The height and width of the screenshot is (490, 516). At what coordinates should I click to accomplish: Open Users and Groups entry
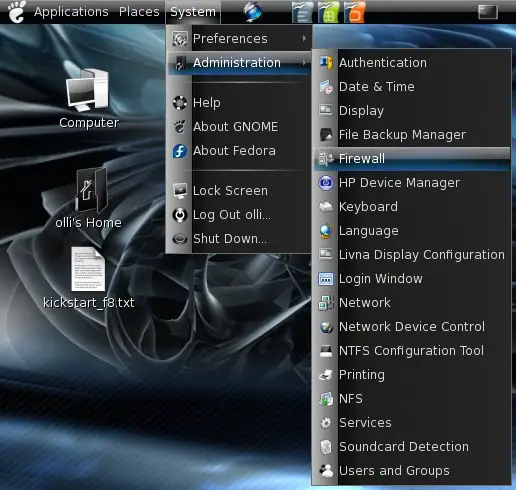[x=412, y=471]
